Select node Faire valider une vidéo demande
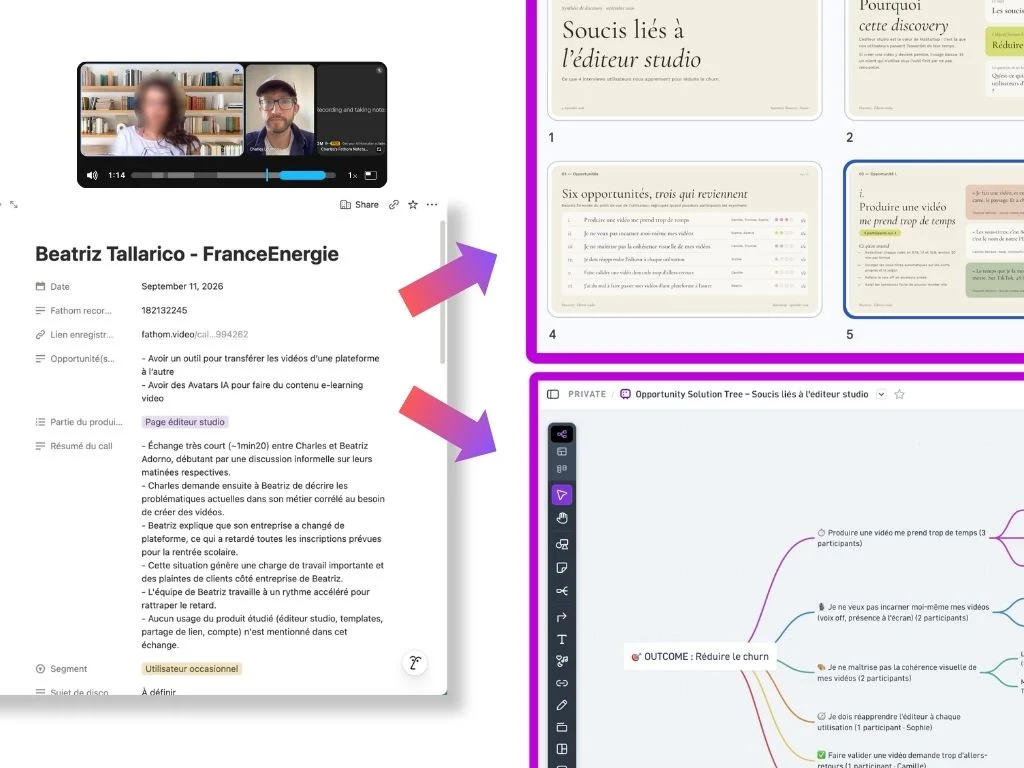1024x768 pixels. point(902,760)
